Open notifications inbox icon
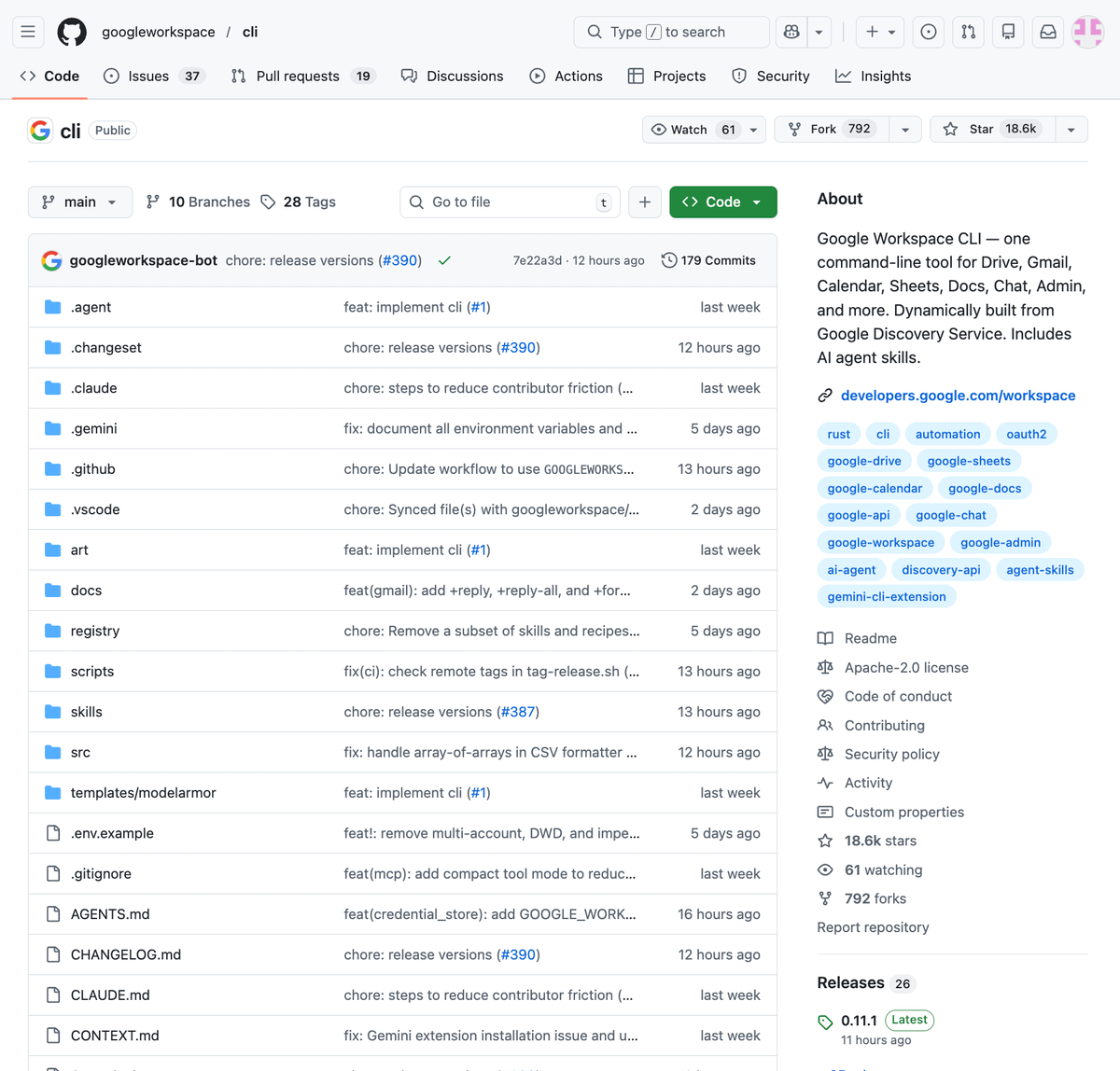The height and width of the screenshot is (1071, 1120). pos(1048,32)
